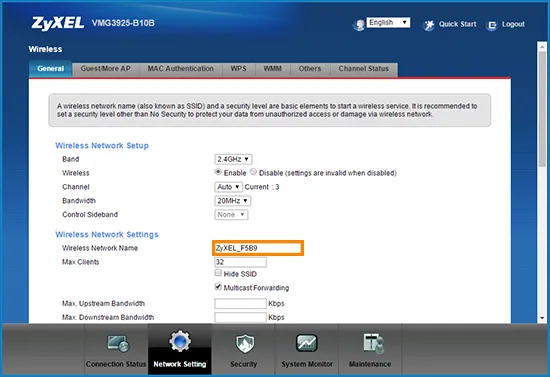The width and height of the screenshot is (550, 377).
Task: Click the Band label
Action: pos(71,159)
